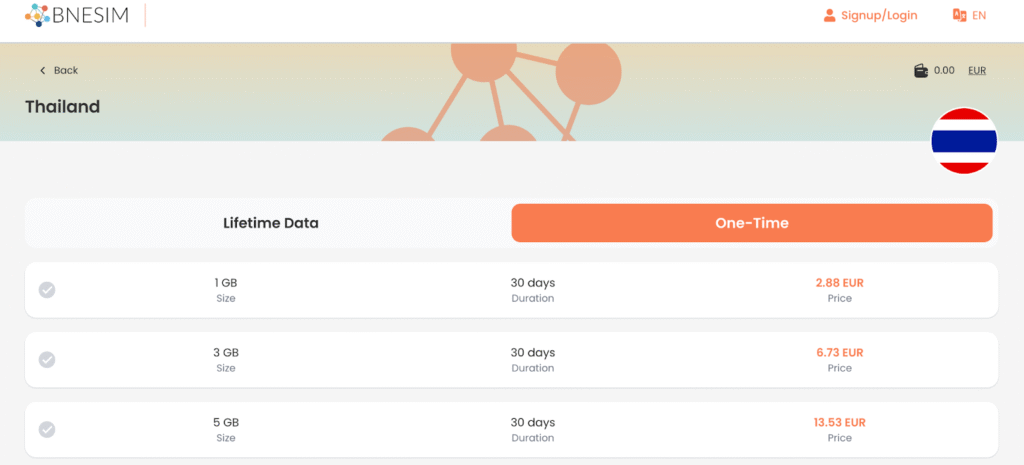Screen dimensions: 1024x465
Task: Select the 1 GB plan checkmark
Action: pyautogui.click(x=47, y=290)
